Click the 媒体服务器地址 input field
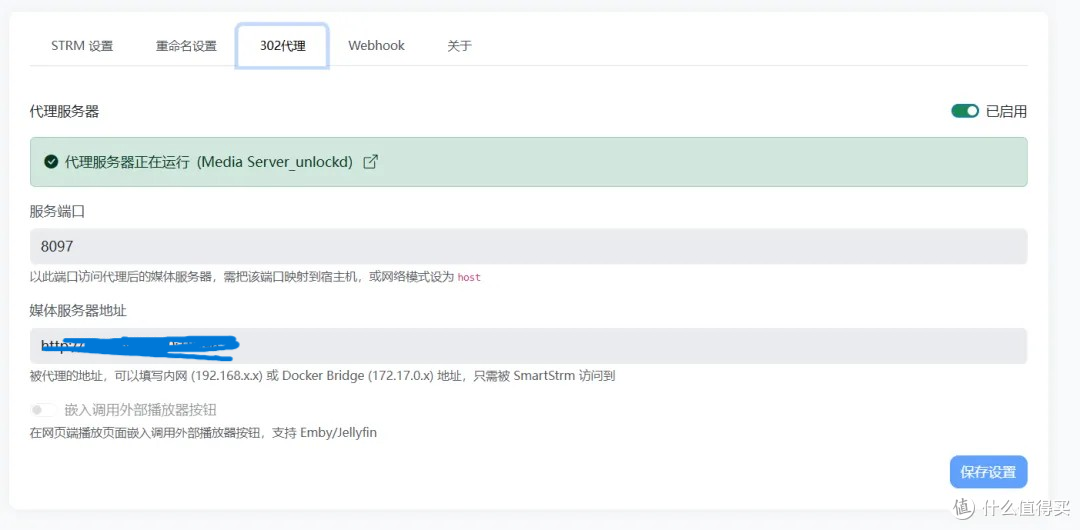Screen dimensions: 1080x530 (x=528, y=346)
